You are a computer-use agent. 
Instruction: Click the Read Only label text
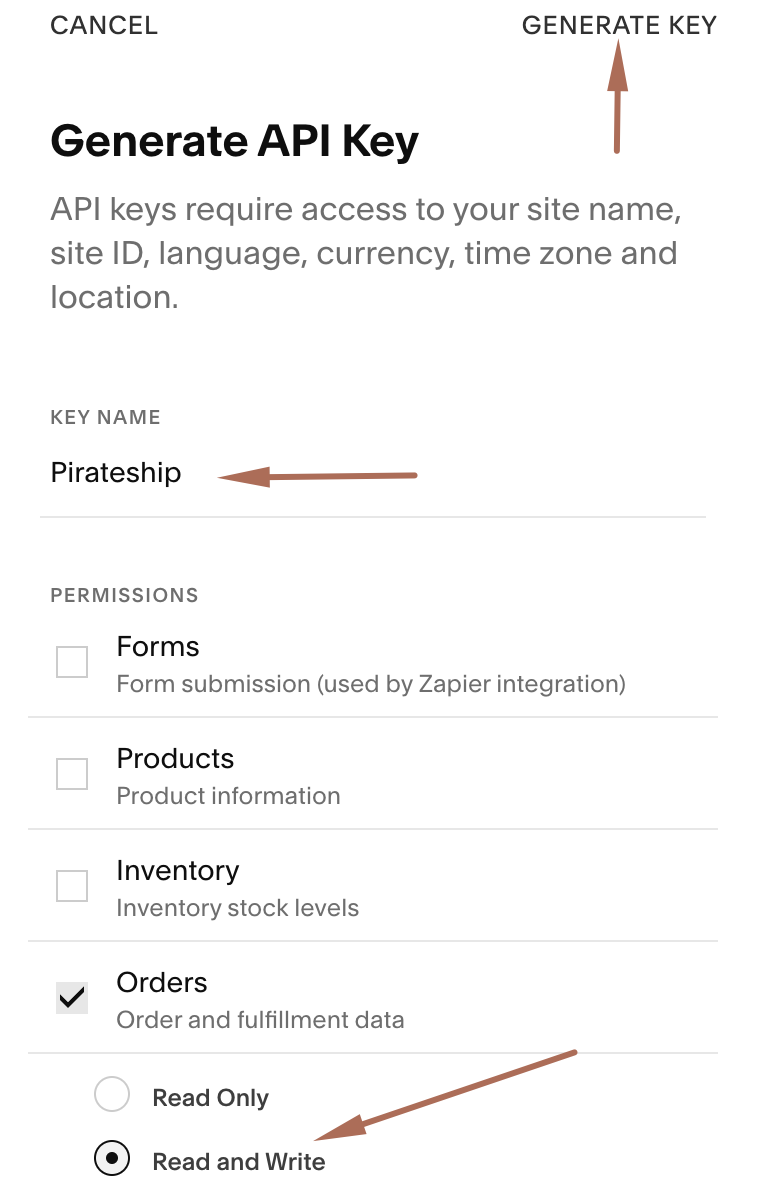pos(210,1098)
